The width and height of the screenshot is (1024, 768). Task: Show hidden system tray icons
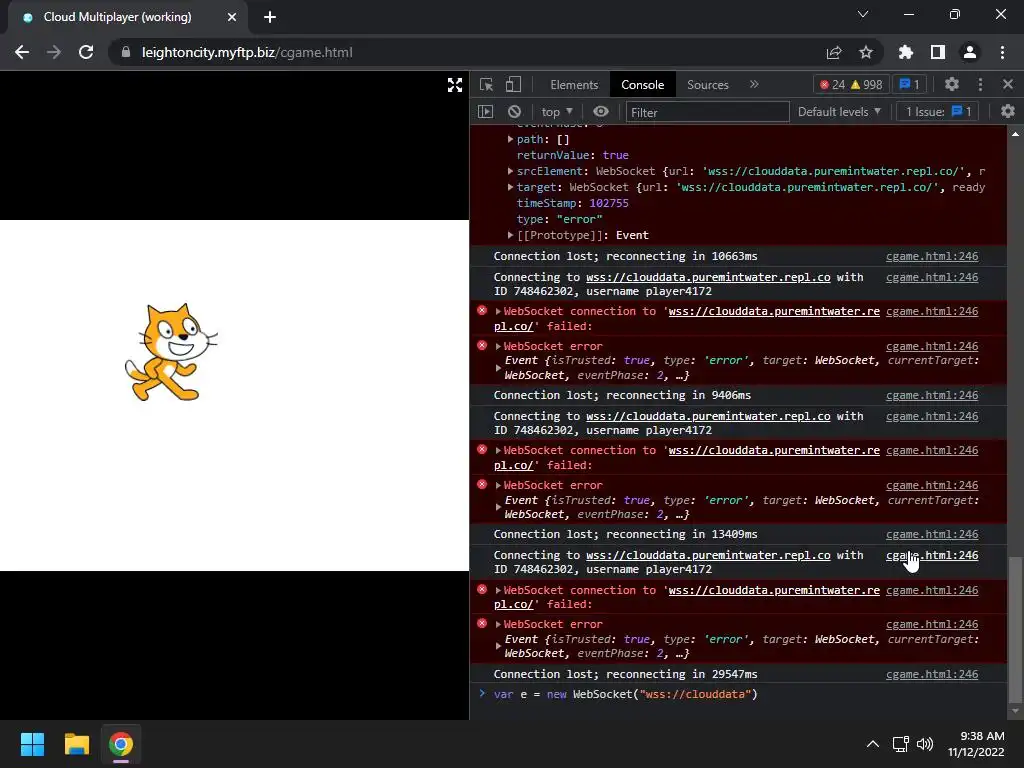pos(872,744)
